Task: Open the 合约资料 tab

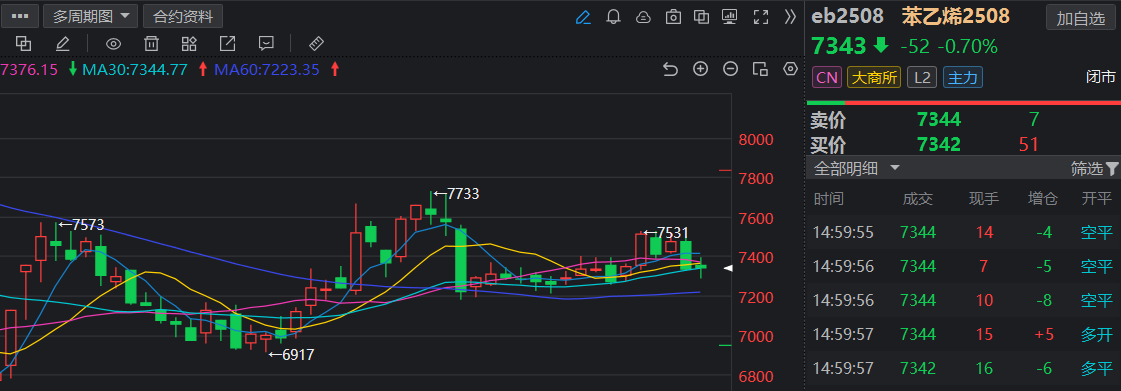Action: tap(182, 16)
